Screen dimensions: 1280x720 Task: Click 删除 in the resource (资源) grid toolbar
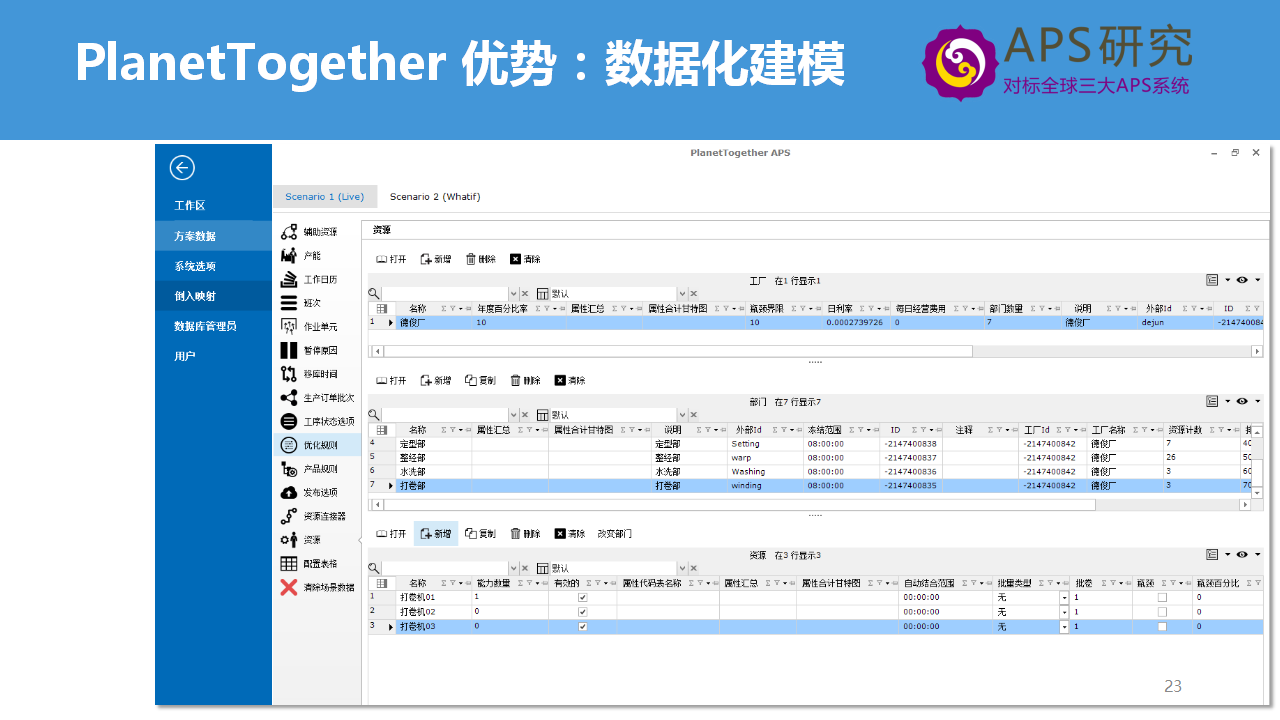coord(525,534)
